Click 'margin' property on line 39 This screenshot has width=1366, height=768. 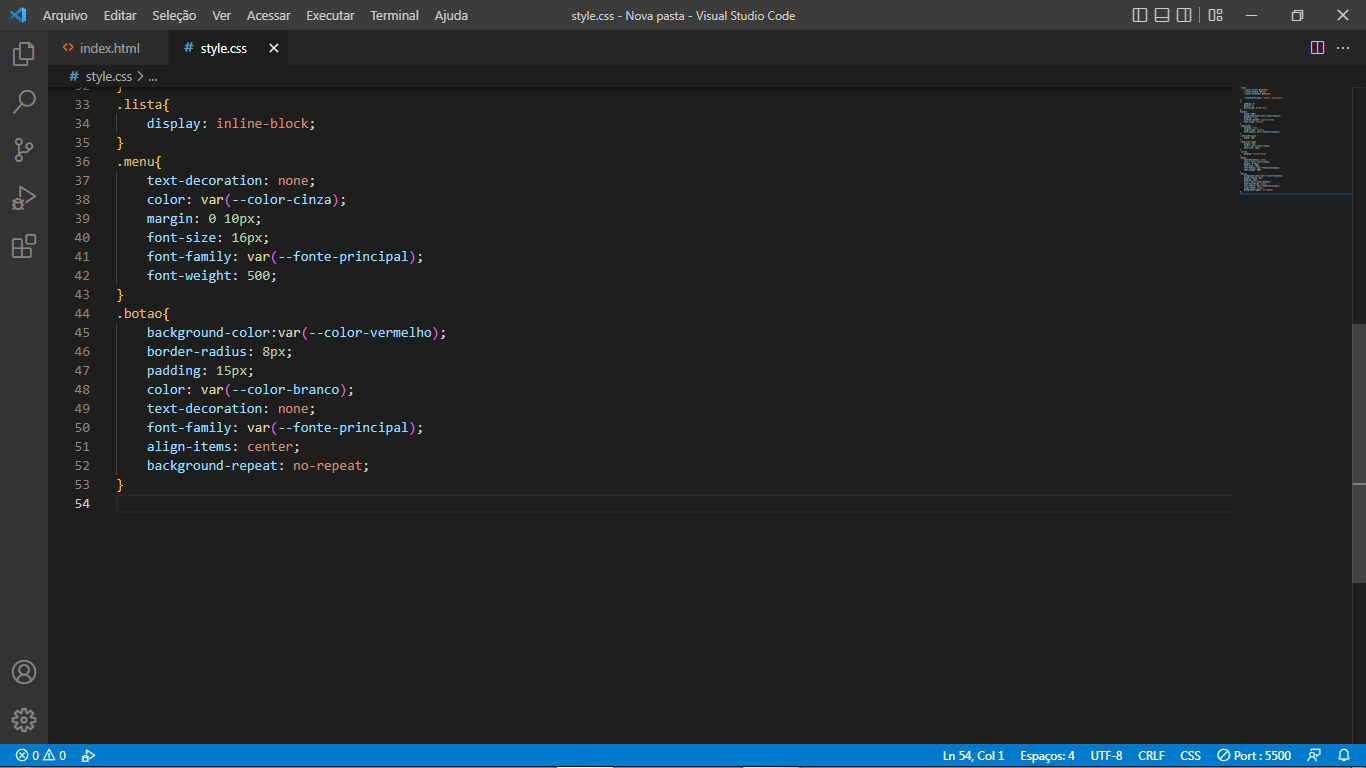click(170, 218)
